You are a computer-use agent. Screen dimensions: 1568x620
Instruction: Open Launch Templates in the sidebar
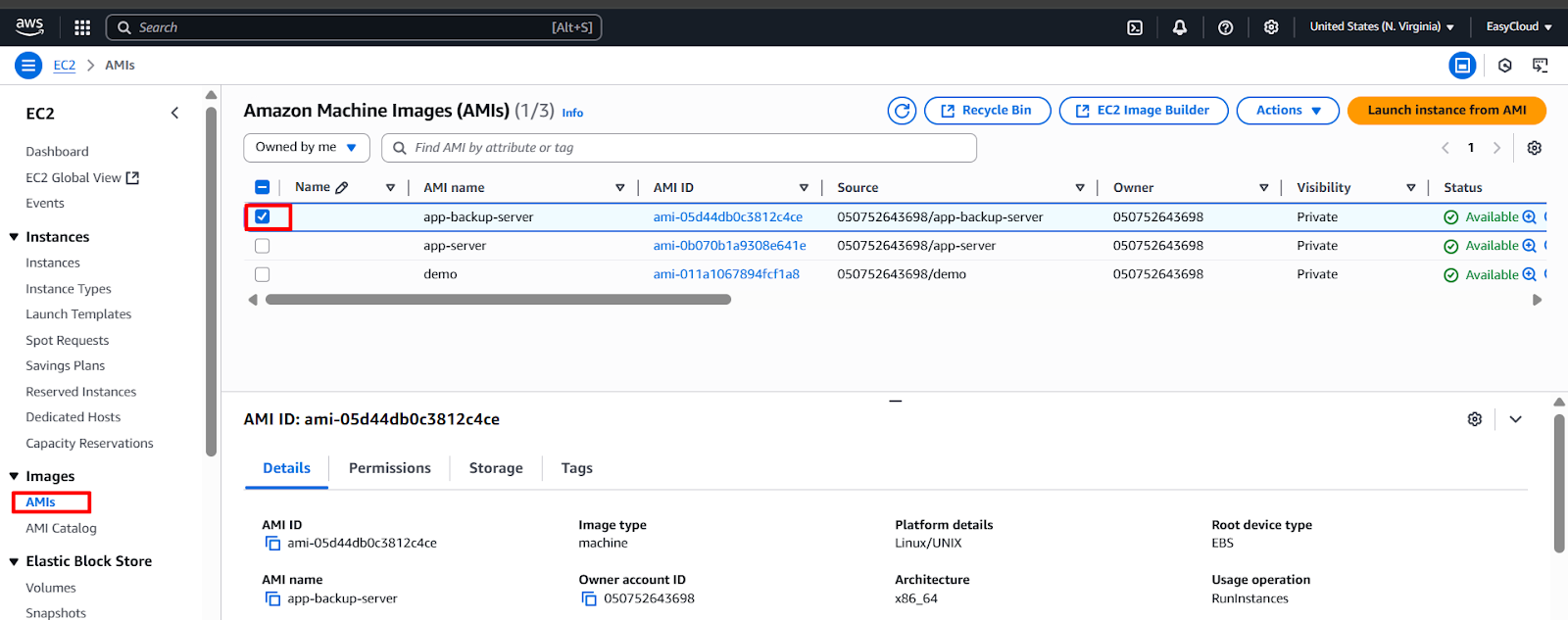coord(78,314)
